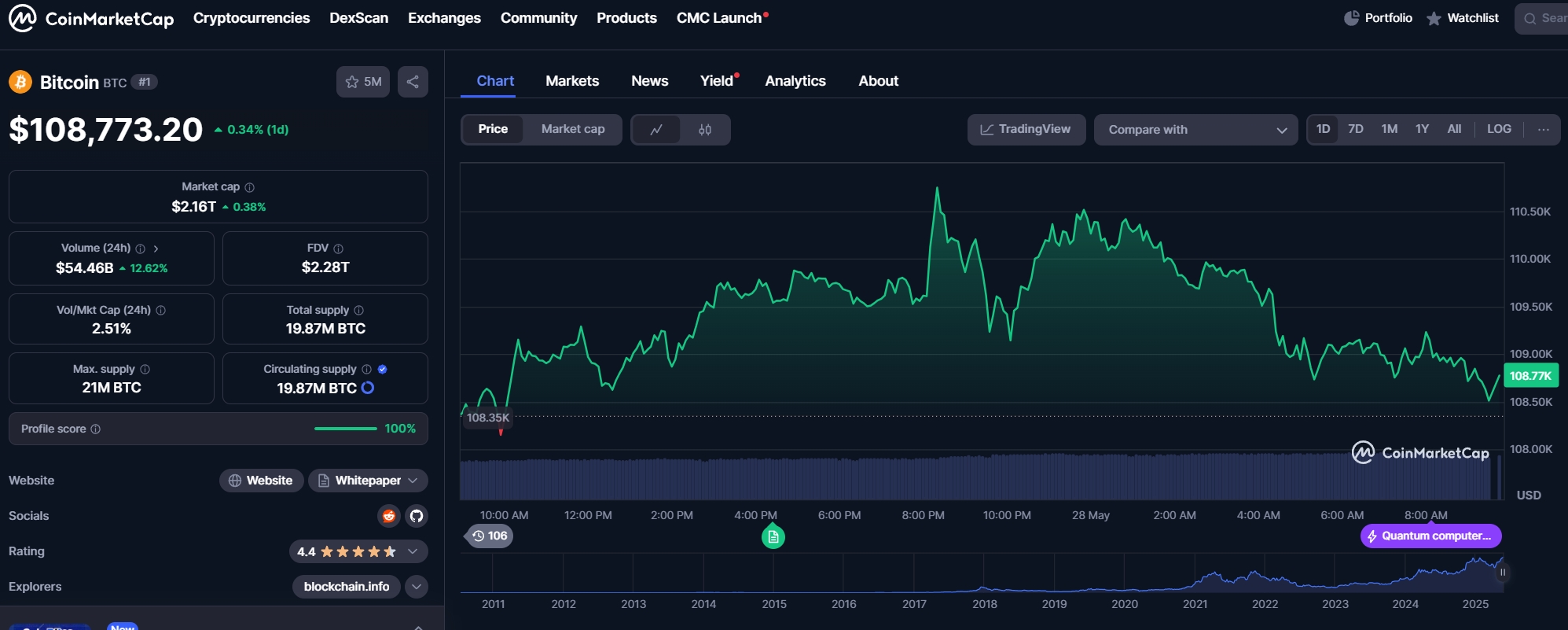Open Bitcoin GitHub social link
1568x630 pixels.
tap(417, 516)
